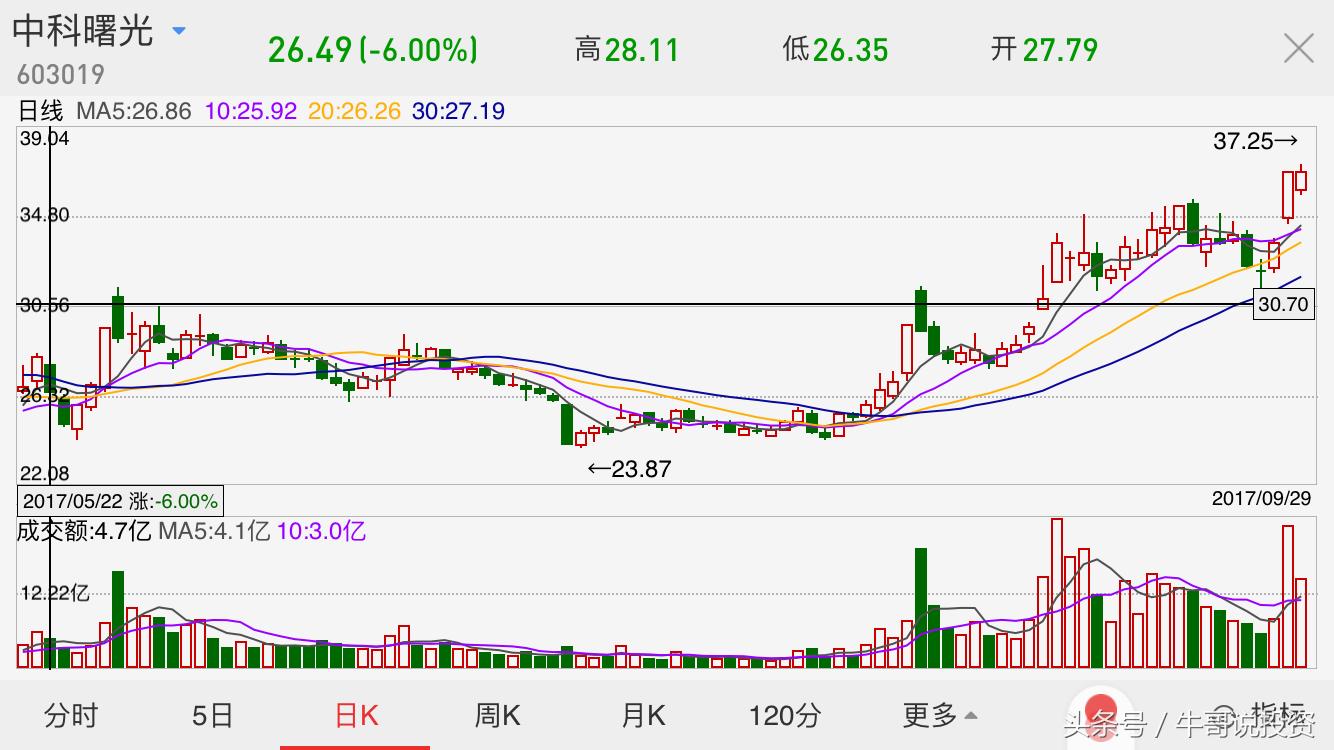Choose the 120分 timeframe tab
The image size is (1334, 750).
tap(785, 715)
